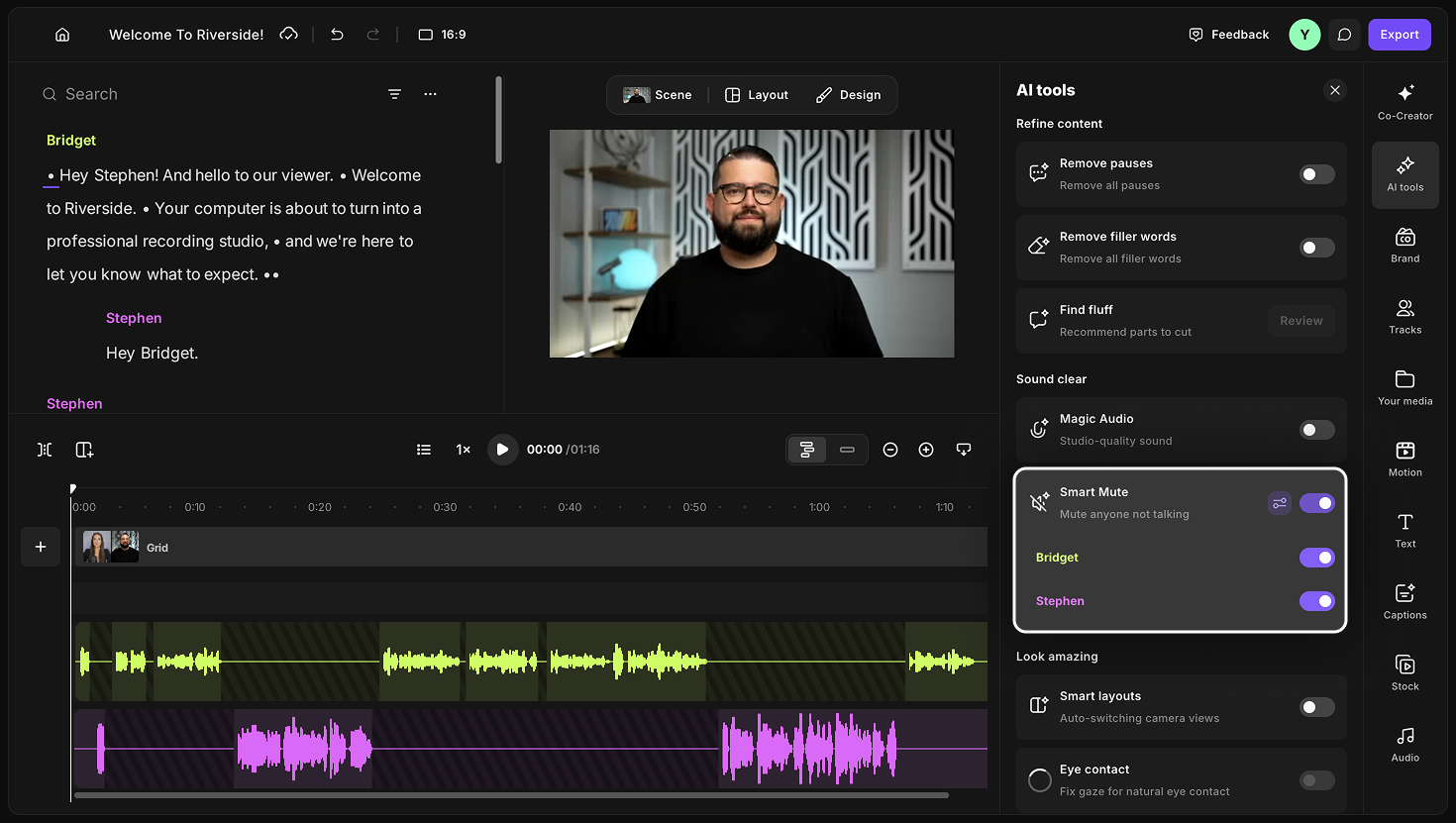Open the 1× playback speed selector

pos(463,450)
